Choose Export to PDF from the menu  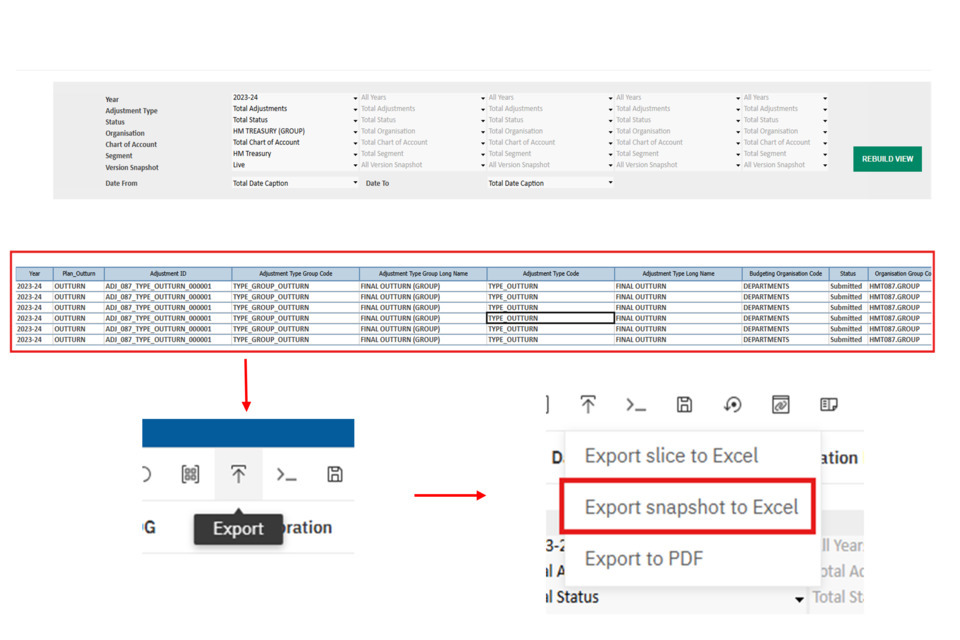tap(643, 558)
